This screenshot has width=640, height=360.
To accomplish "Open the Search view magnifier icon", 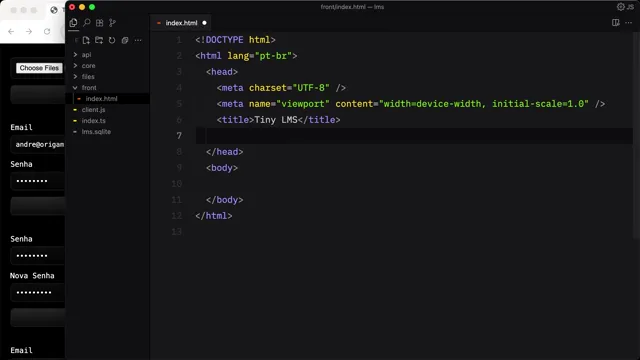I will [x=87, y=23].
